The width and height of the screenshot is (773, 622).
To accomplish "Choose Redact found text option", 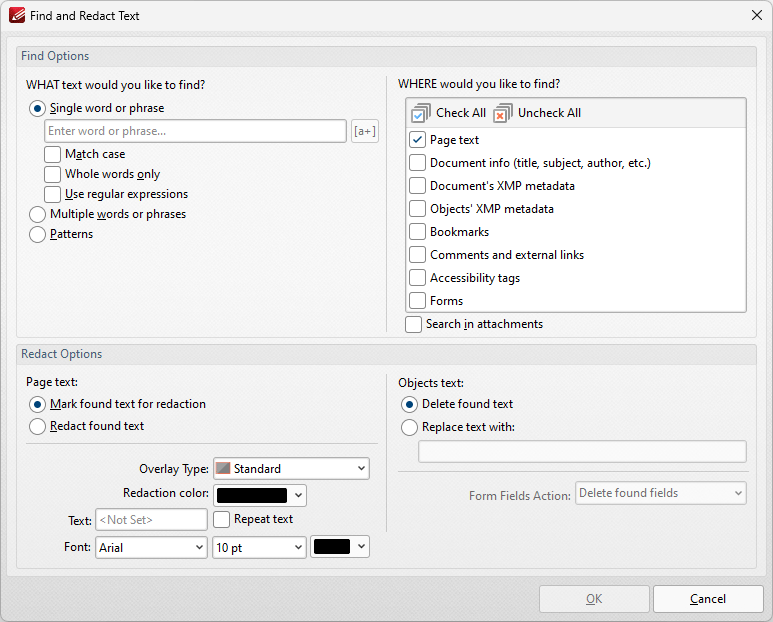I will tap(37, 426).
